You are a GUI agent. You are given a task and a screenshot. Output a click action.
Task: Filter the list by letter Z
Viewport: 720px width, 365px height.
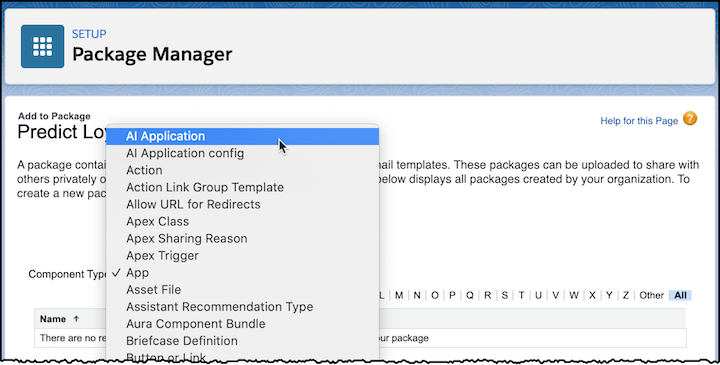(x=626, y=295)
